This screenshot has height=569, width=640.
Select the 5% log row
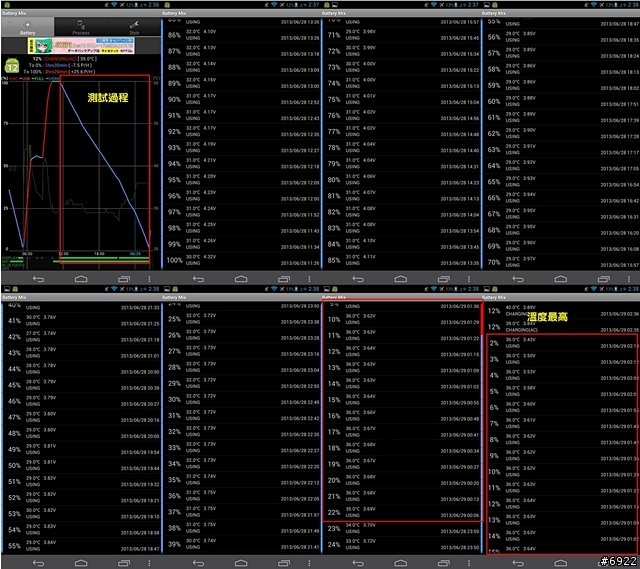(562, 391)
